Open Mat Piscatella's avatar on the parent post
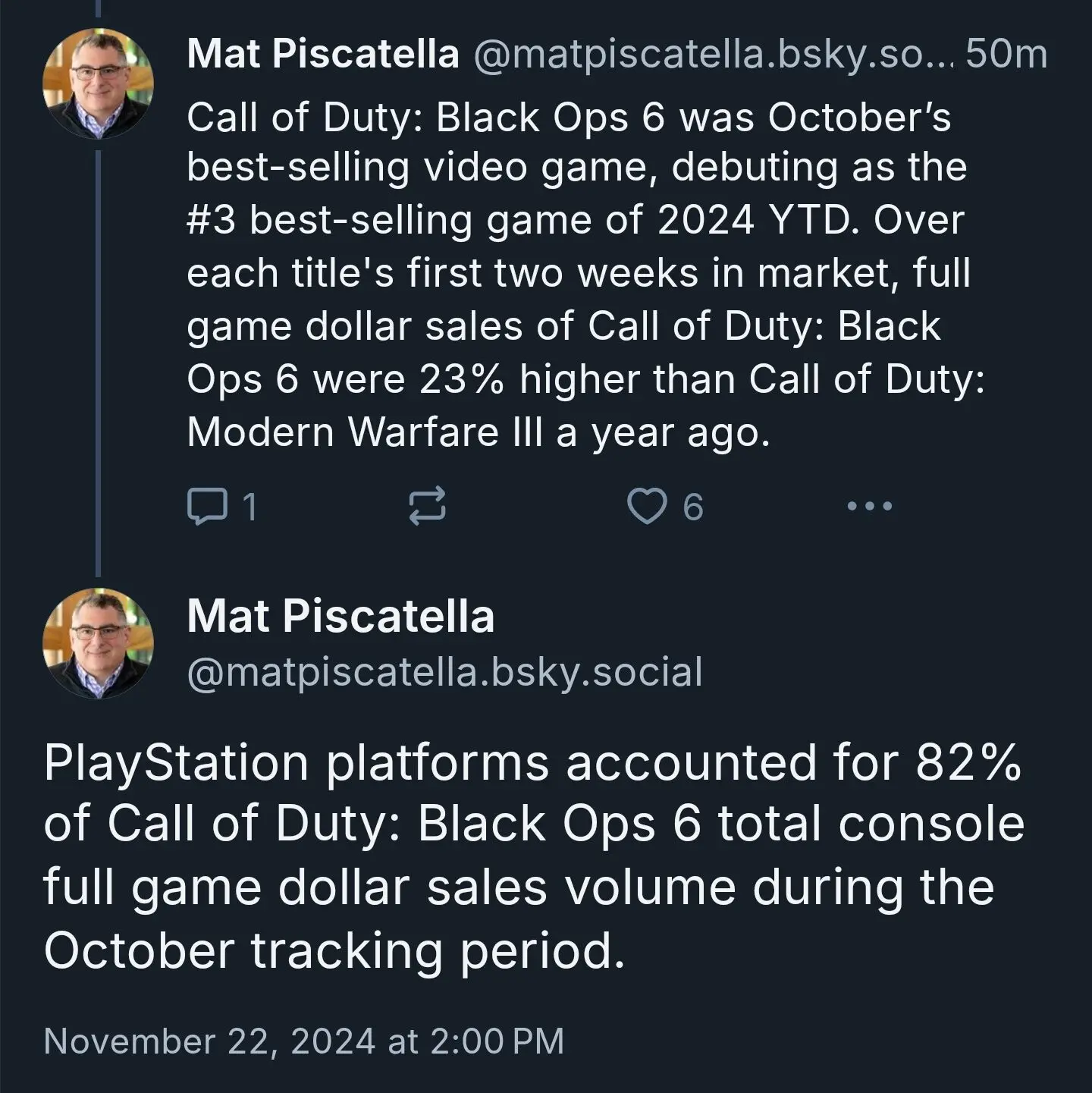Image resolution: width=1092 pixels, height=1093 pixels. pyautogui.click(x=98, y=83)
